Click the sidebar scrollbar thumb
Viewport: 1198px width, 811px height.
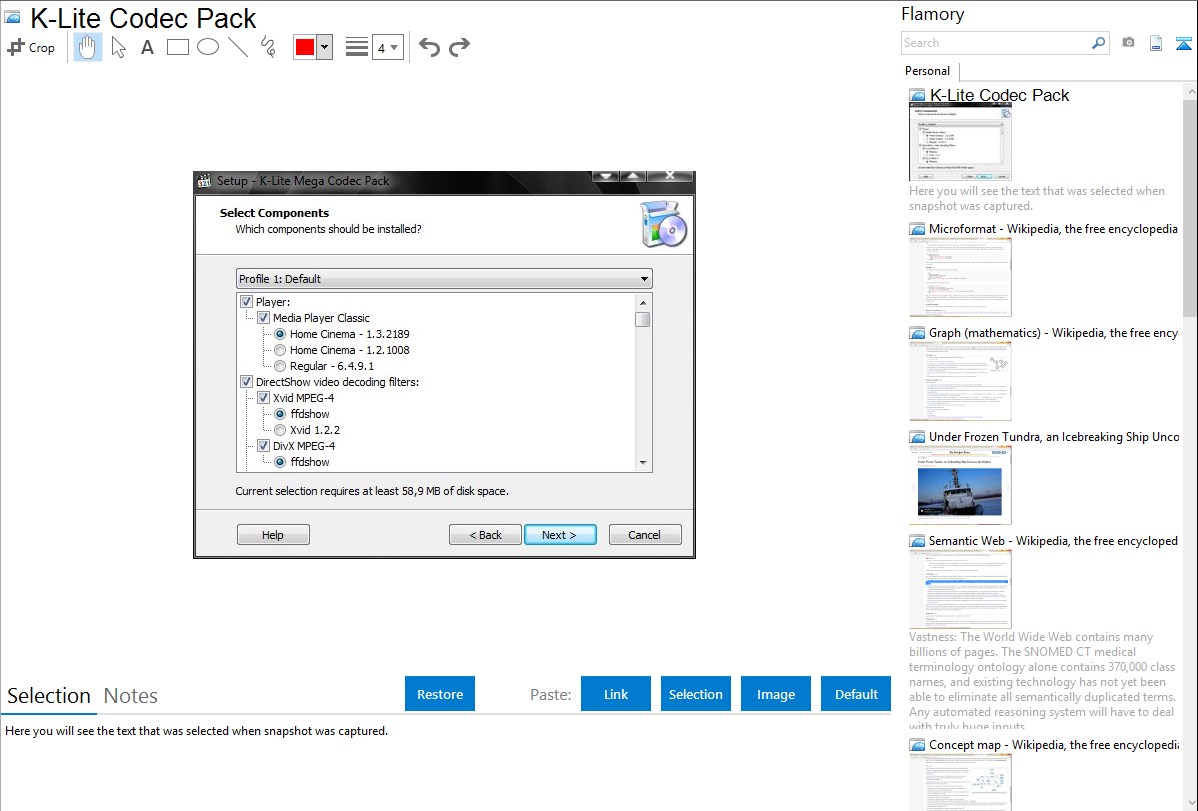(x=1190, y=206)
